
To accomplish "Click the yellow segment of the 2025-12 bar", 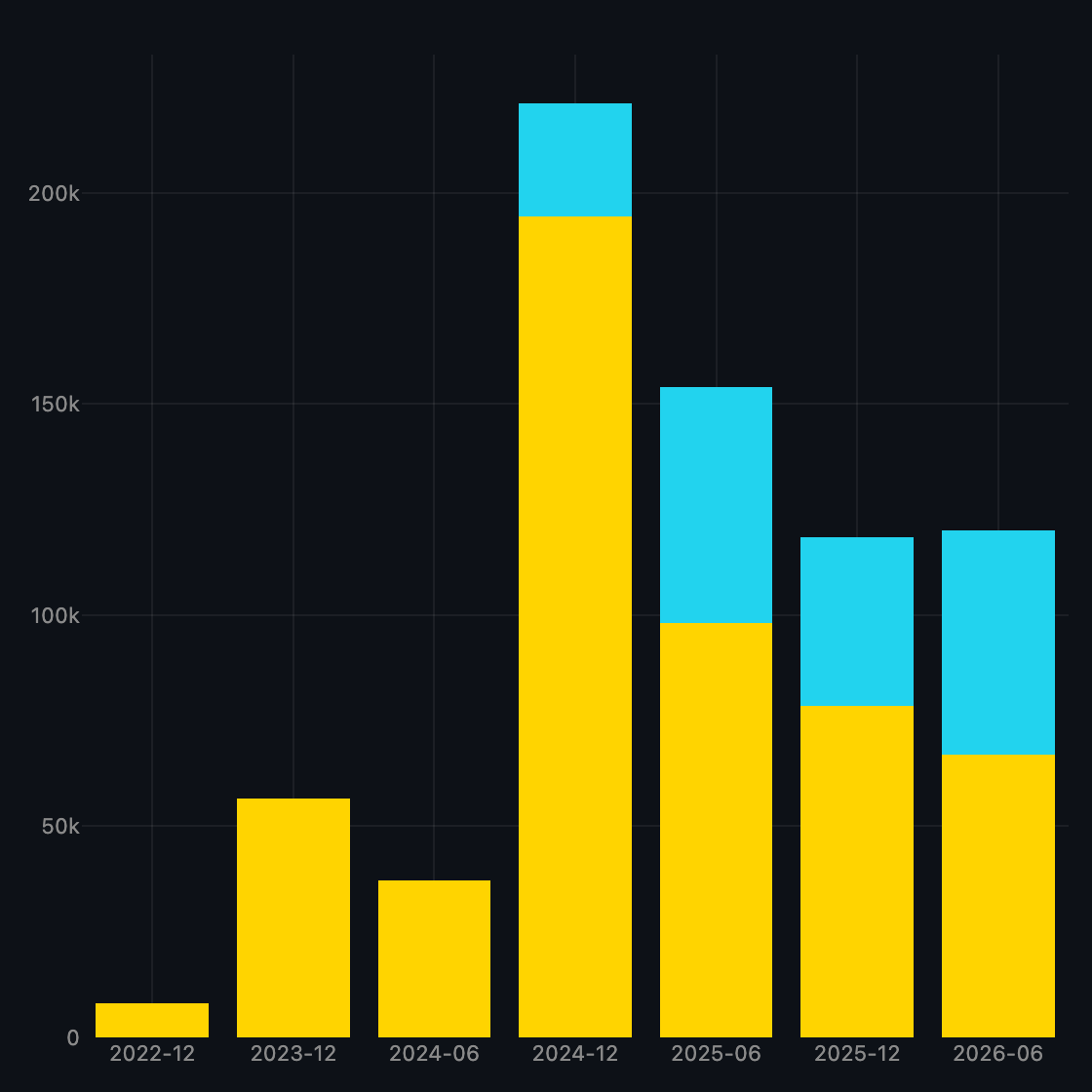I will (x=857, y=872).
